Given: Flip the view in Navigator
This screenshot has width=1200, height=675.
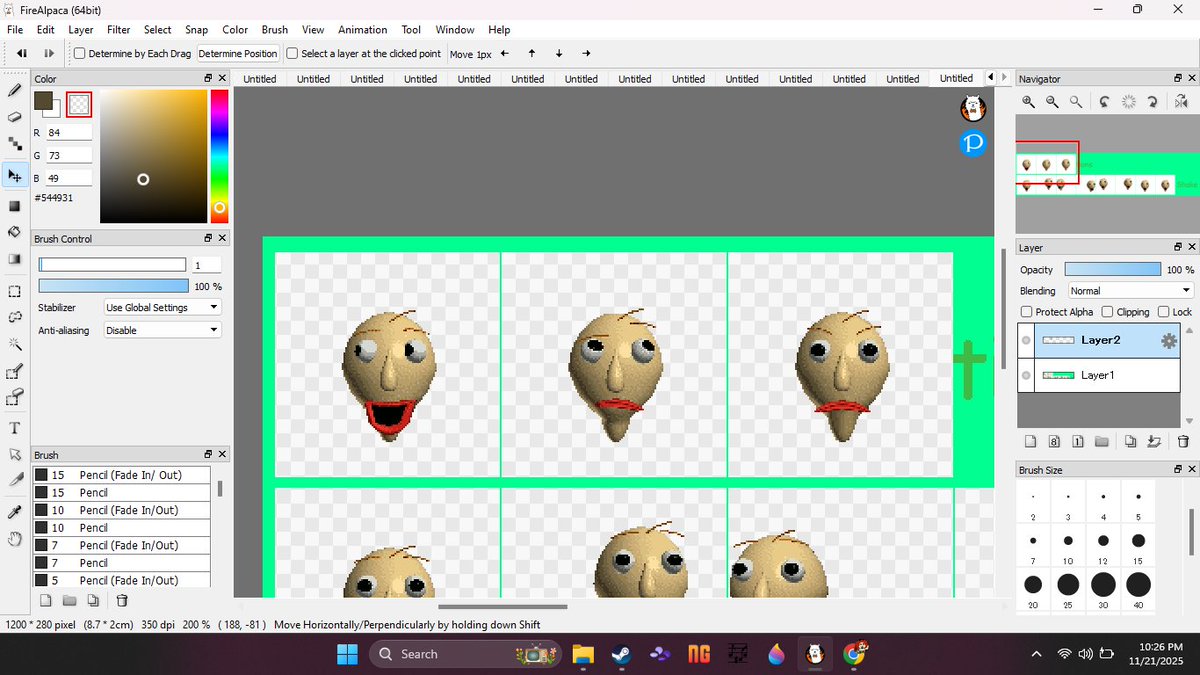Looking at the screenshot, I should 1182,101.
